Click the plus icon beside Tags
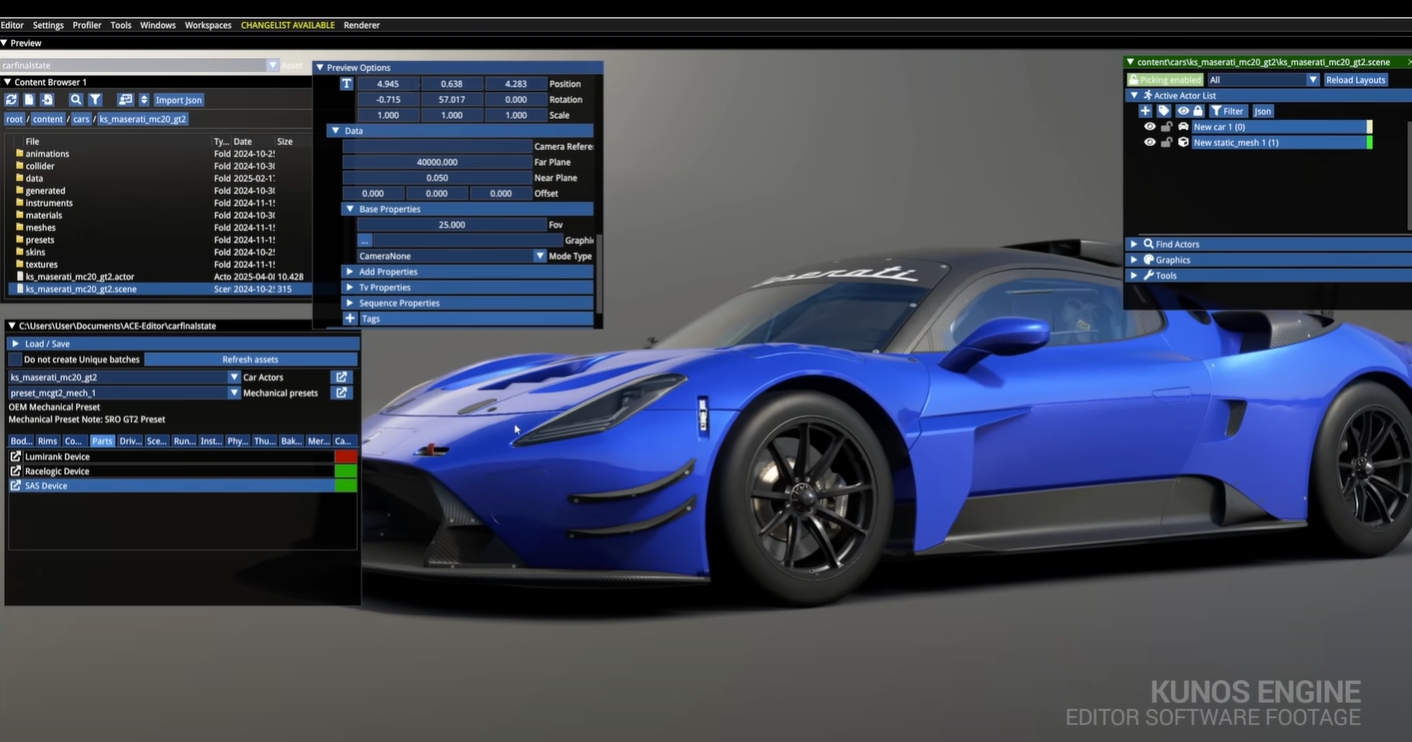Image resolution: width=1412 pixels, height=742 pixels. [x=350, y=319]
